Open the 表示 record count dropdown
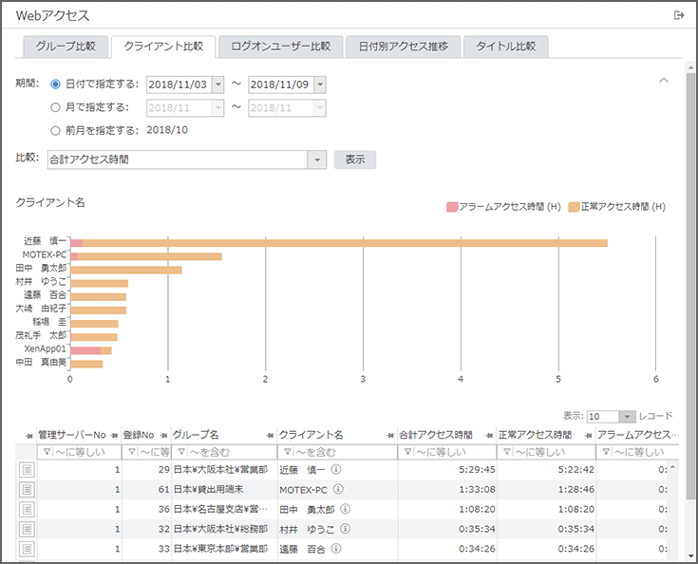Image resolution: width=698 pixels, height=564 pixels. 627,417
